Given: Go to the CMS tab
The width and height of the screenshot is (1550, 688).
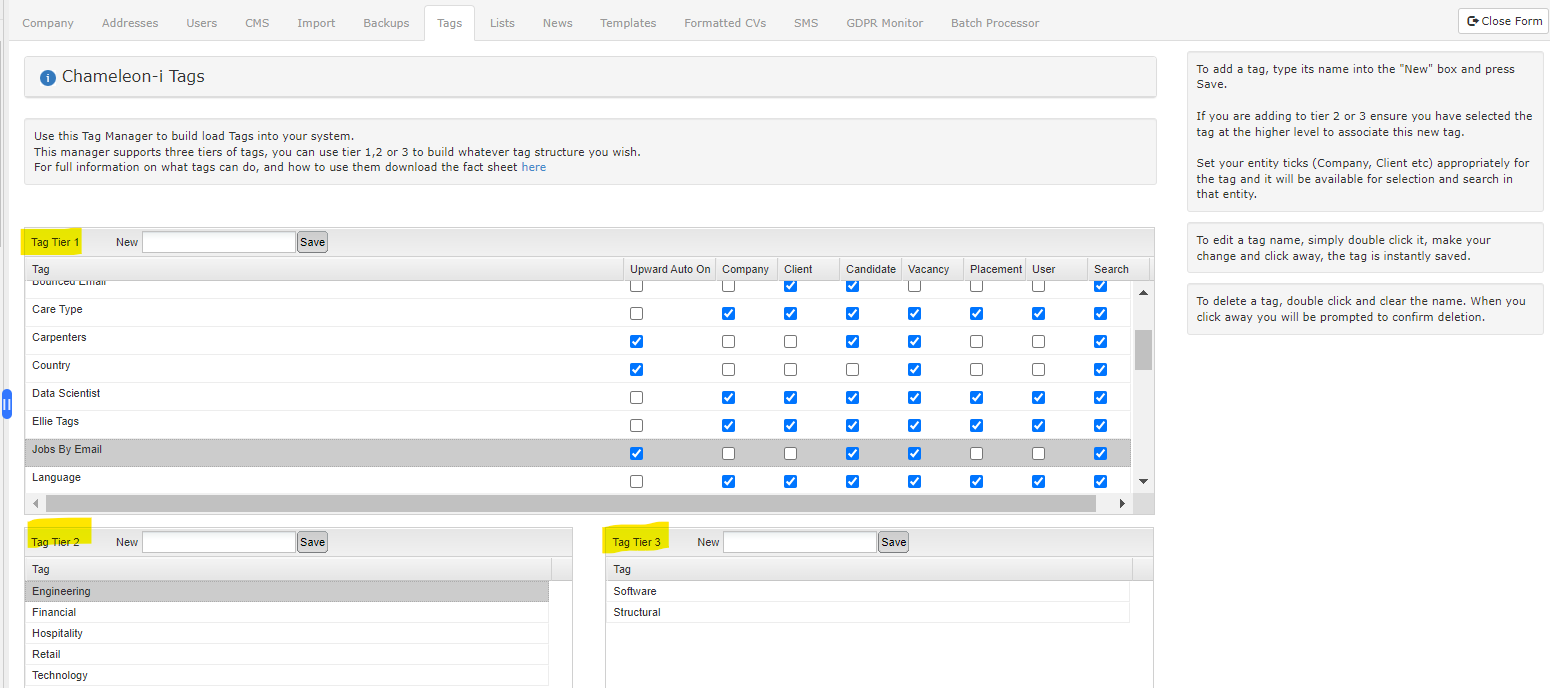Looking at the screenshot, I should pyautogui.click(x=257, y=23).
